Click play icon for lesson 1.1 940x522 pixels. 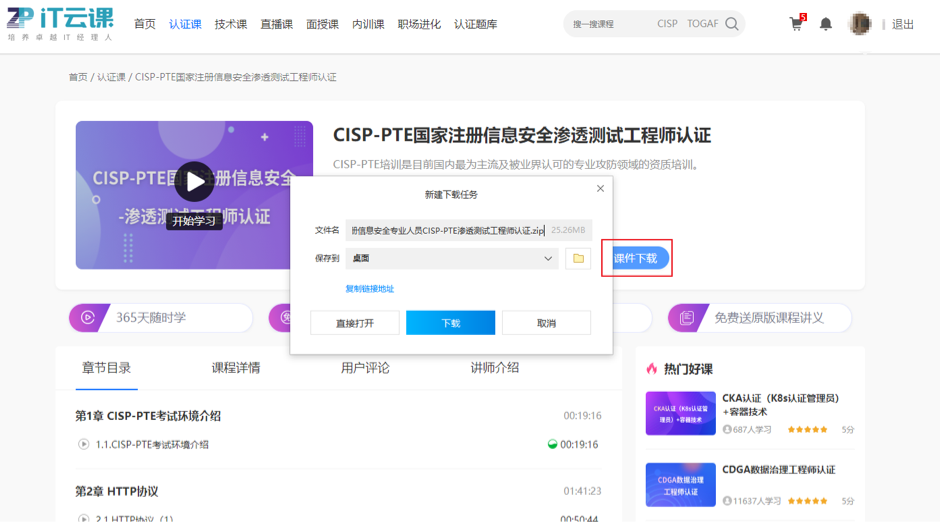[84, 444]
